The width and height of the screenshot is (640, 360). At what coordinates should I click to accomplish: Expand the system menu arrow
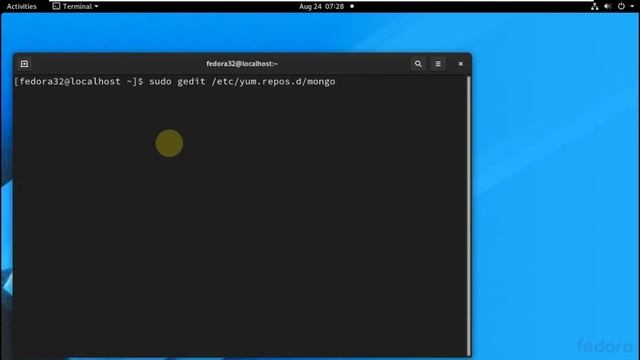(x=632, y=6)
